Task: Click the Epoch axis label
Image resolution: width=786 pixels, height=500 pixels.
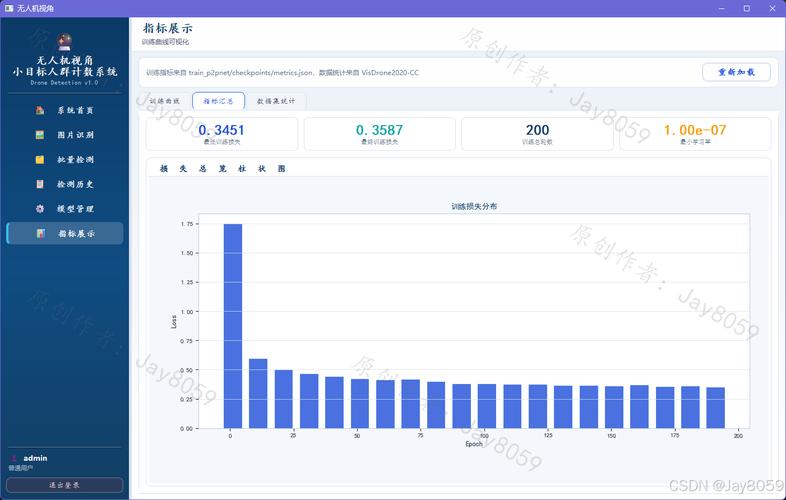Action: (x=474, y=444)
